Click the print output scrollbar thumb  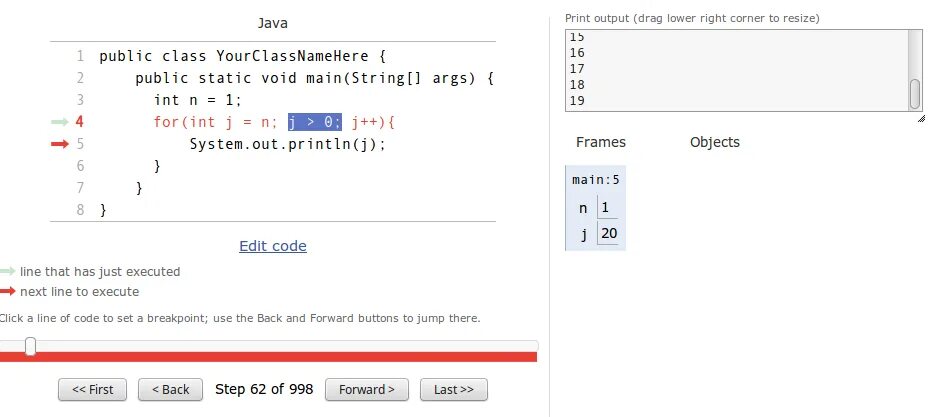[x=914, y=94]
